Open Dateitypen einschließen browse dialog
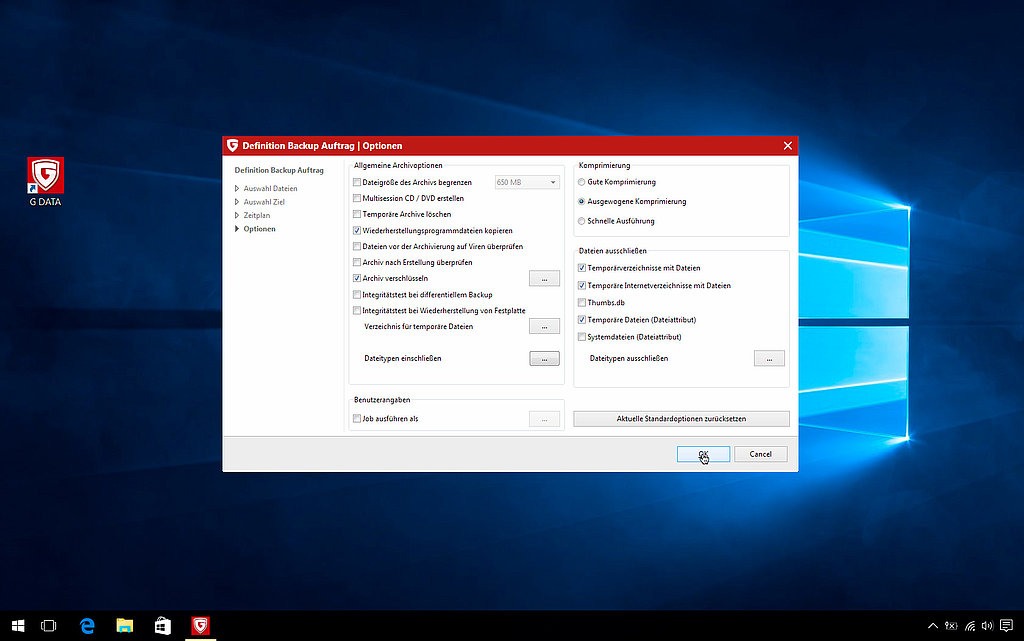The width and height of the screenshot is (1024, 641). [544, 358]
